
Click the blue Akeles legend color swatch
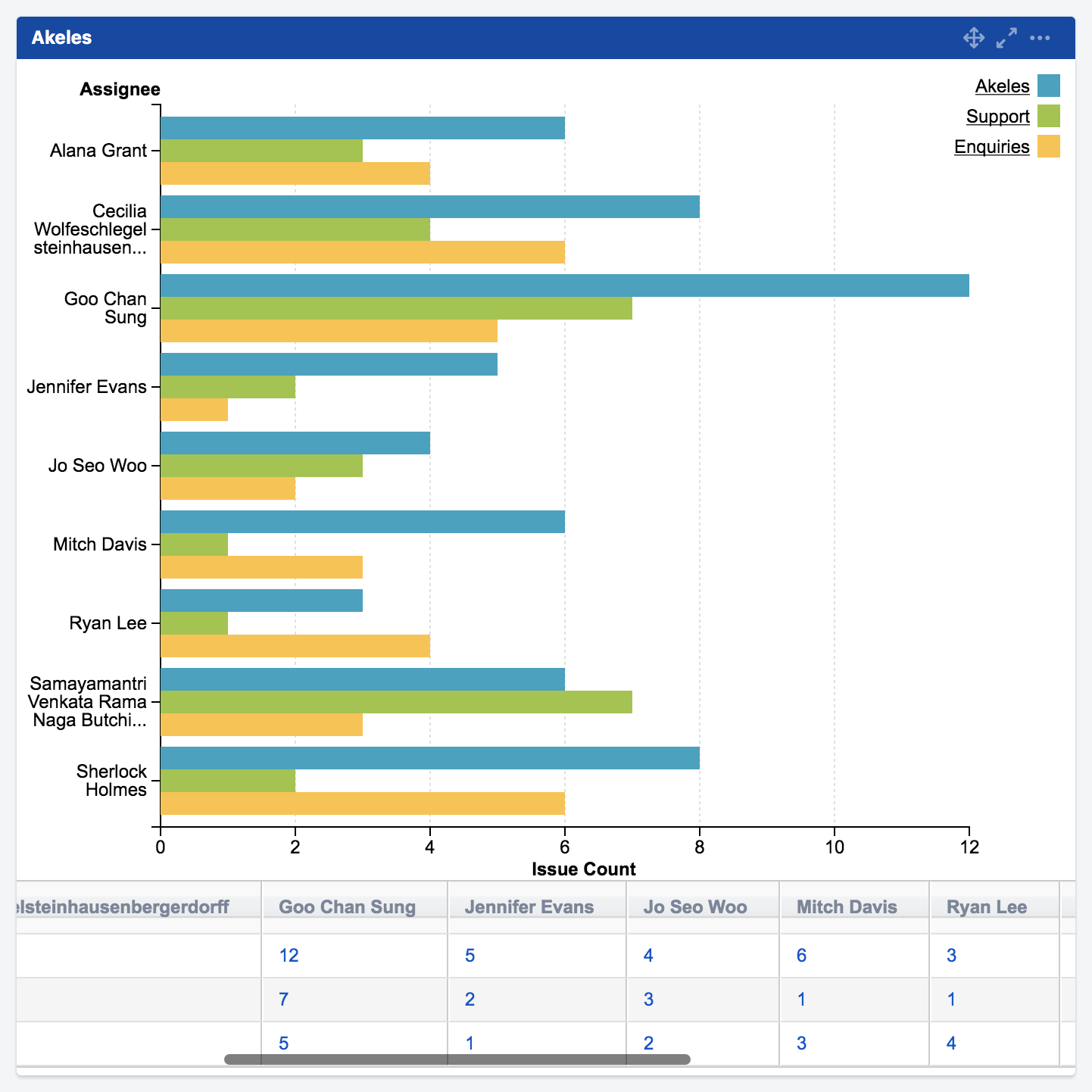pyautogui.click(x=1047, y=86)
